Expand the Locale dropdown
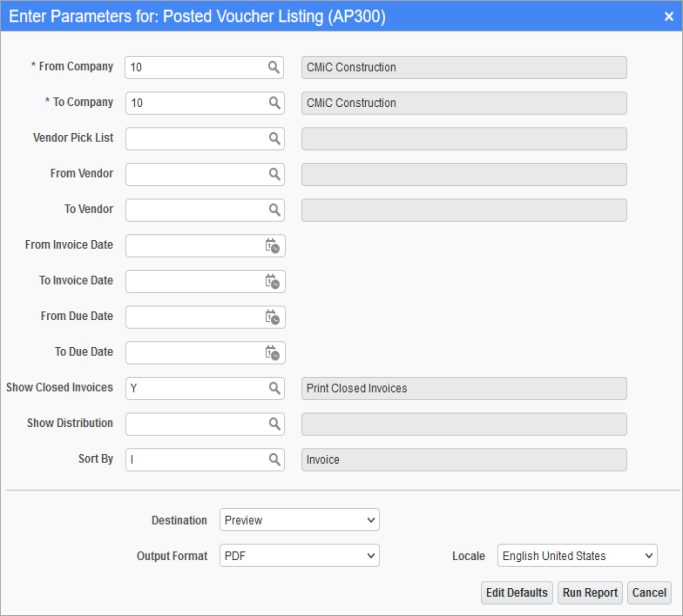 click(577, 555)
